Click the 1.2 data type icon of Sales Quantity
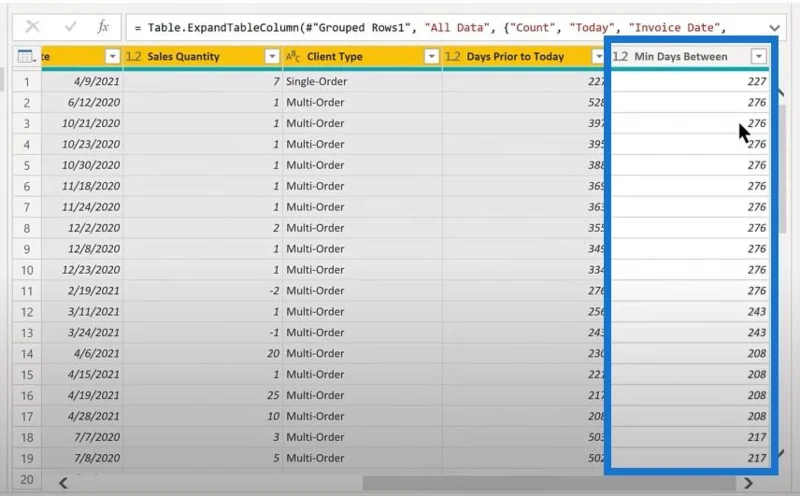The height and width of the screenshot is (496, 800). (134, 57)
